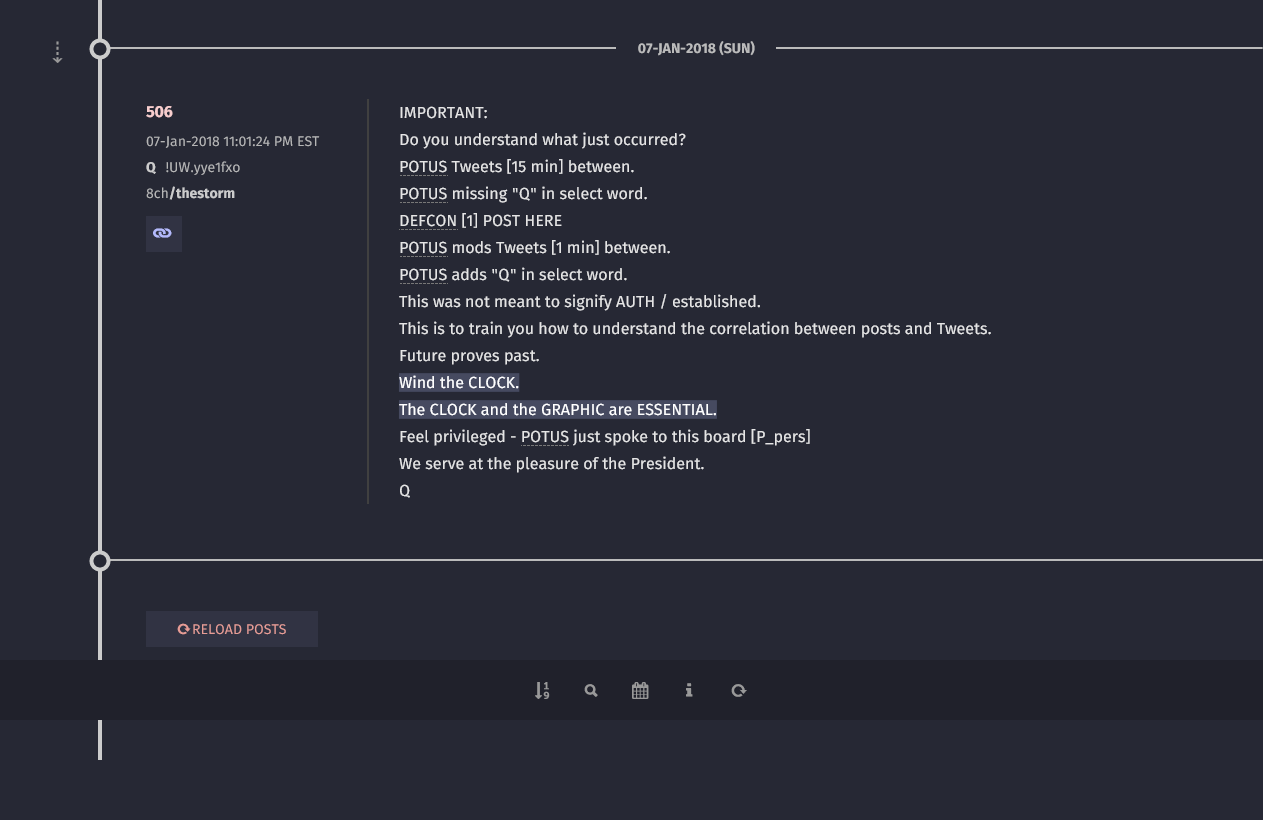Click the lower timeline circle marker
Image resolution: width=1263 pixels, height=820 pixels.
coord(100,561)
